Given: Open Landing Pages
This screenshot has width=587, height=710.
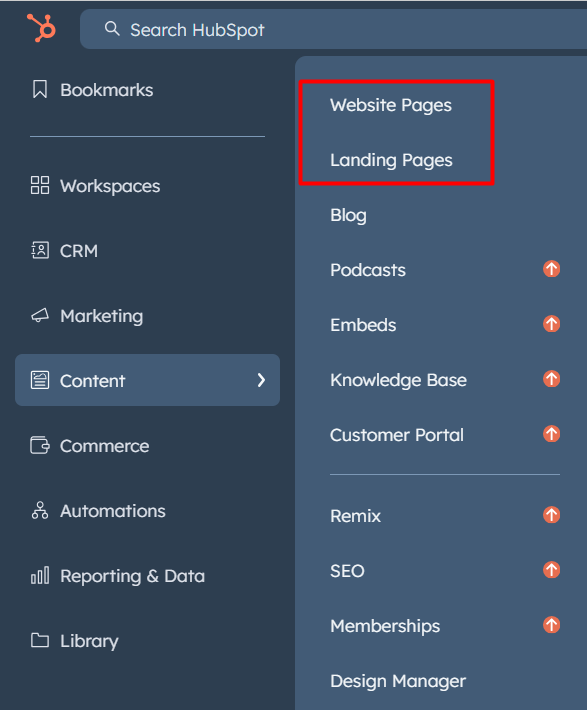Looking at the screenshot, I should [391, 160].
